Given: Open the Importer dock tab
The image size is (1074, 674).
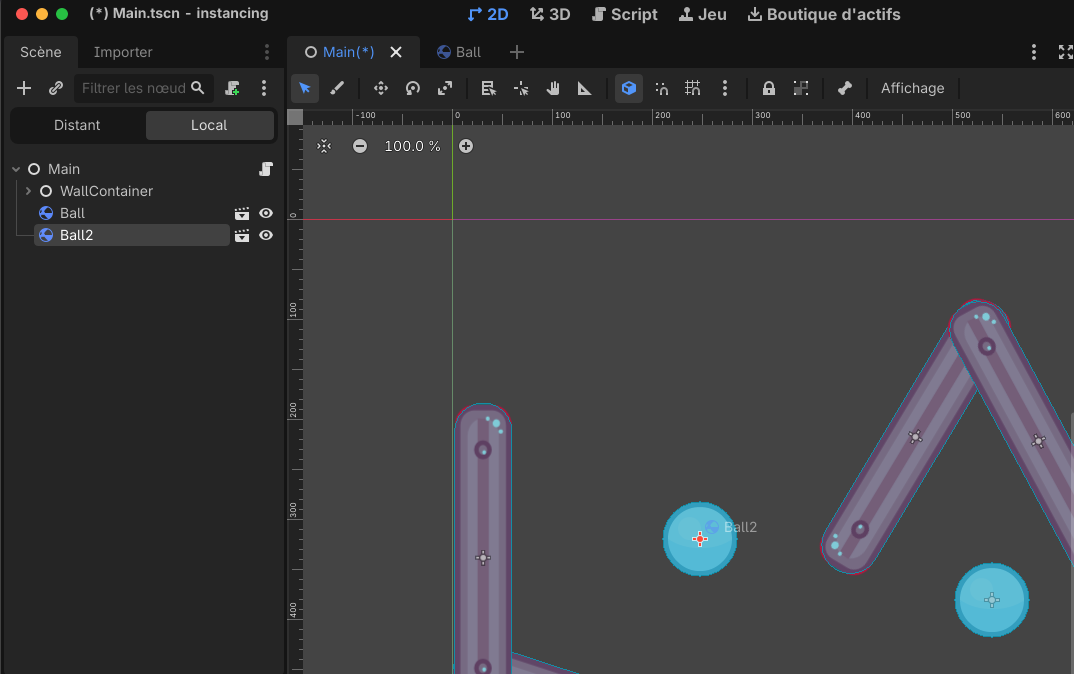Looking at the screenshot, I should (x=123, y=52).
